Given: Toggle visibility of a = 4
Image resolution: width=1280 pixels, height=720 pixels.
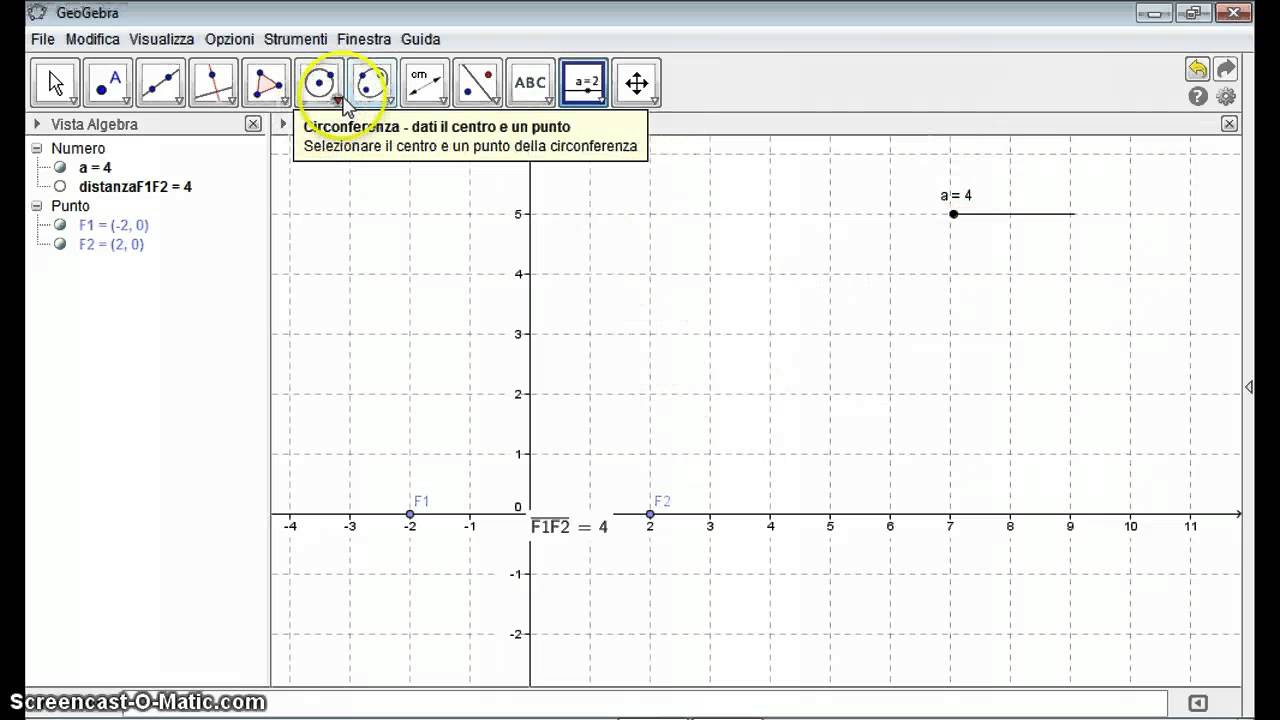Looking at the screenshot, I should pyautogui.click(x=60, y=168).
